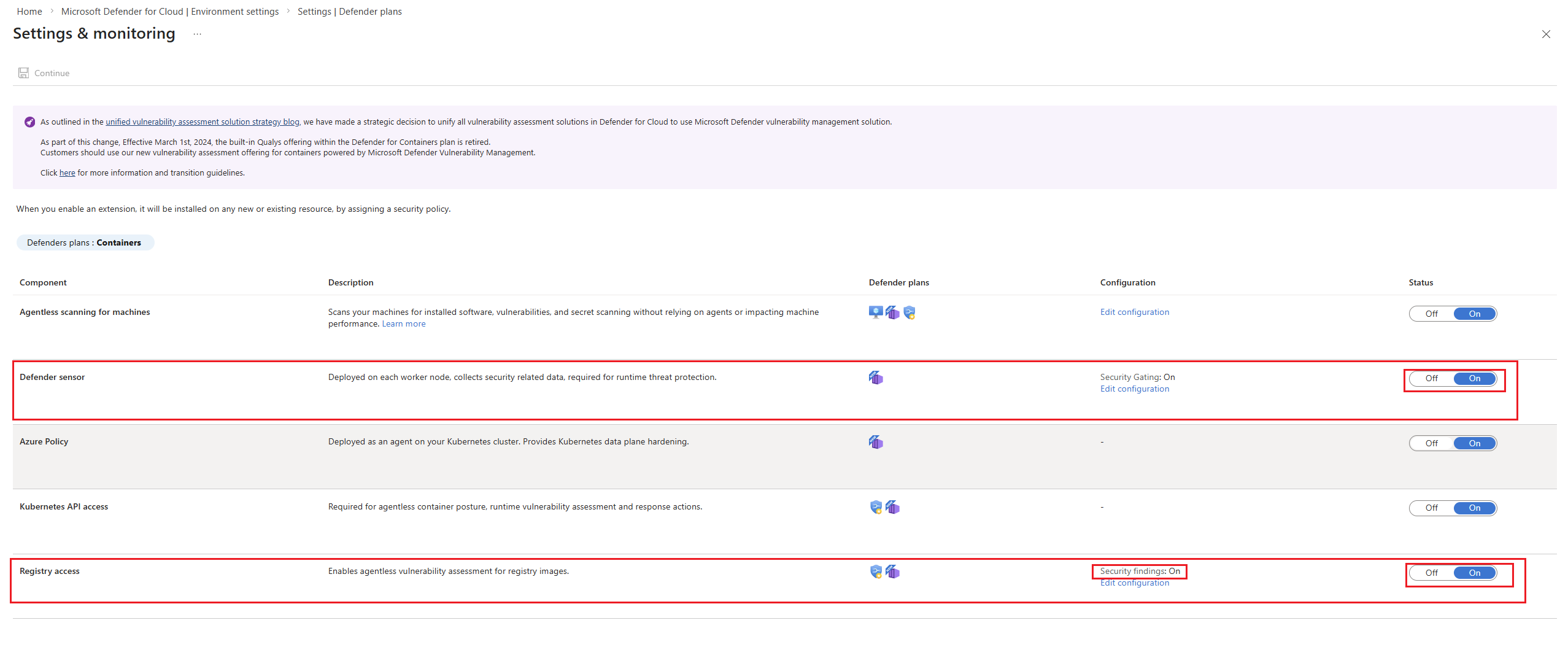
Task: Edit configuration for Agentless scanning for machines
Action: tap(1135, 312)
